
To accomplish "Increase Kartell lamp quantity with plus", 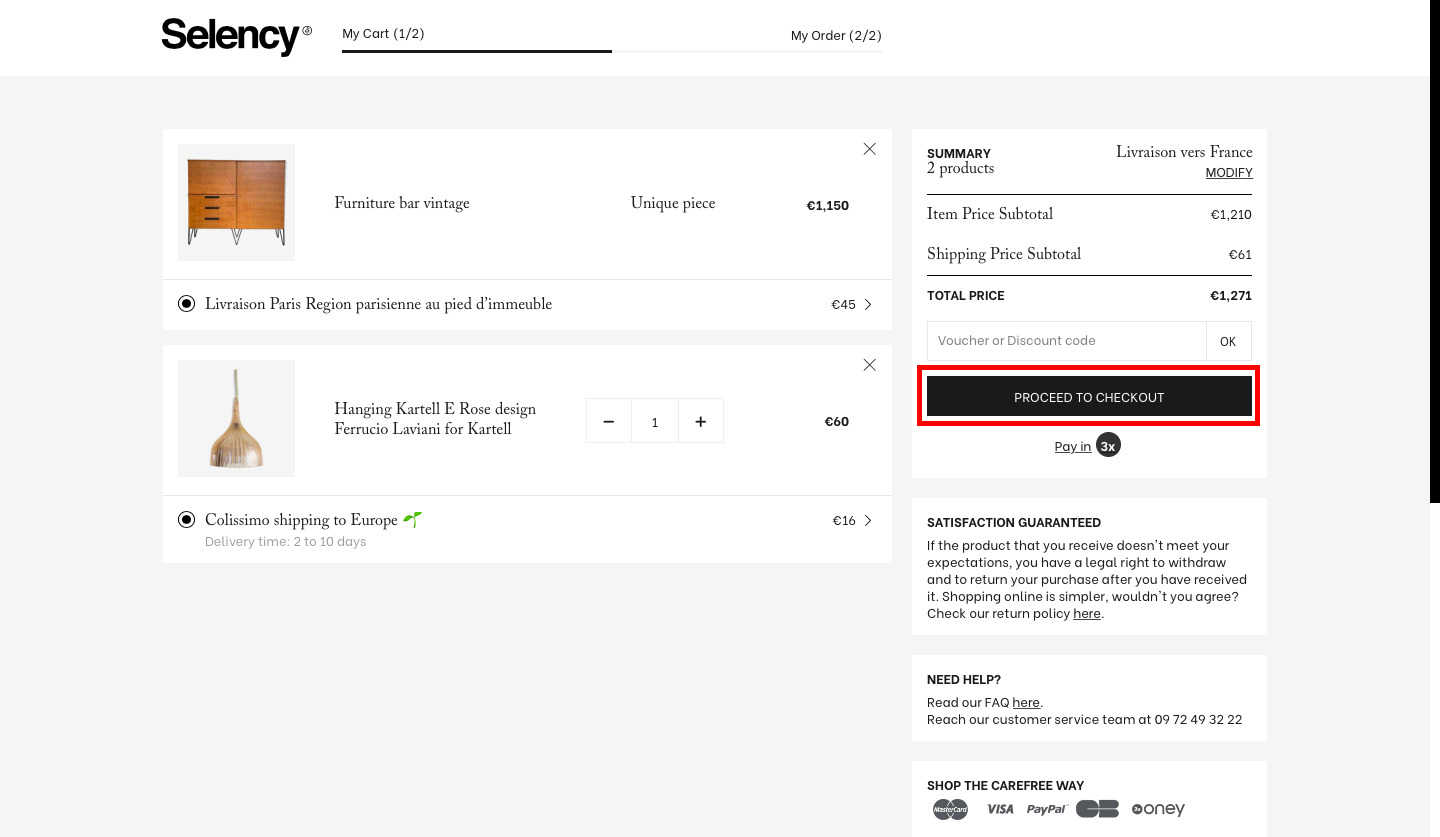I will pos(701,421).
